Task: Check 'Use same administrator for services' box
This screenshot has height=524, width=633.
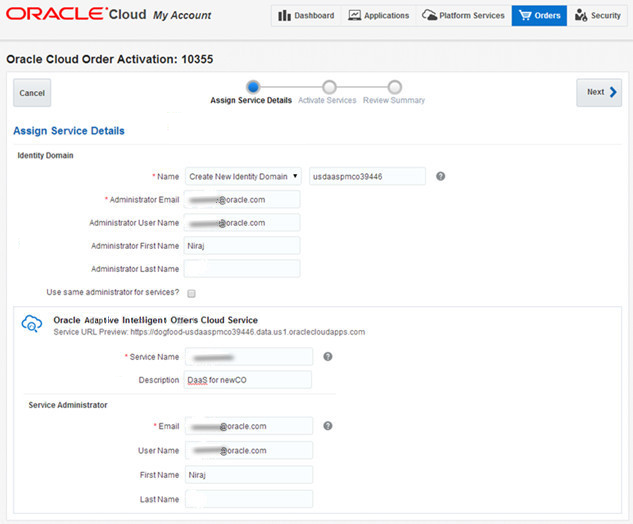Action: tap(191, 293)
